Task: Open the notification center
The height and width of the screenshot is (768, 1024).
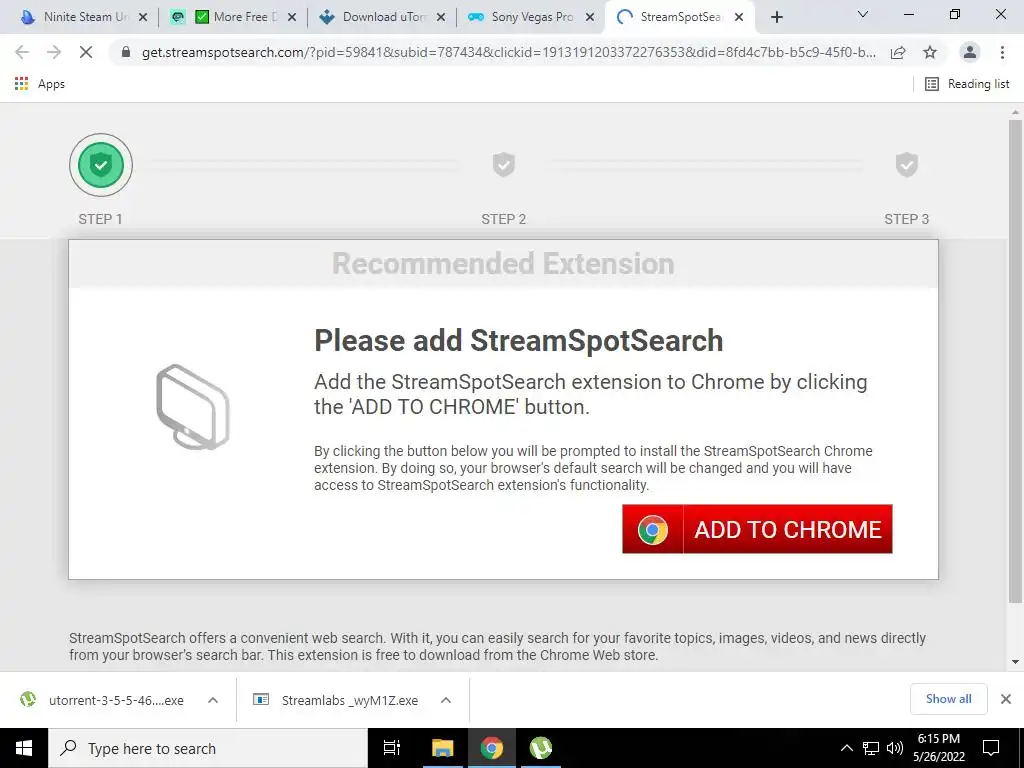Action: tap(991, 748)
